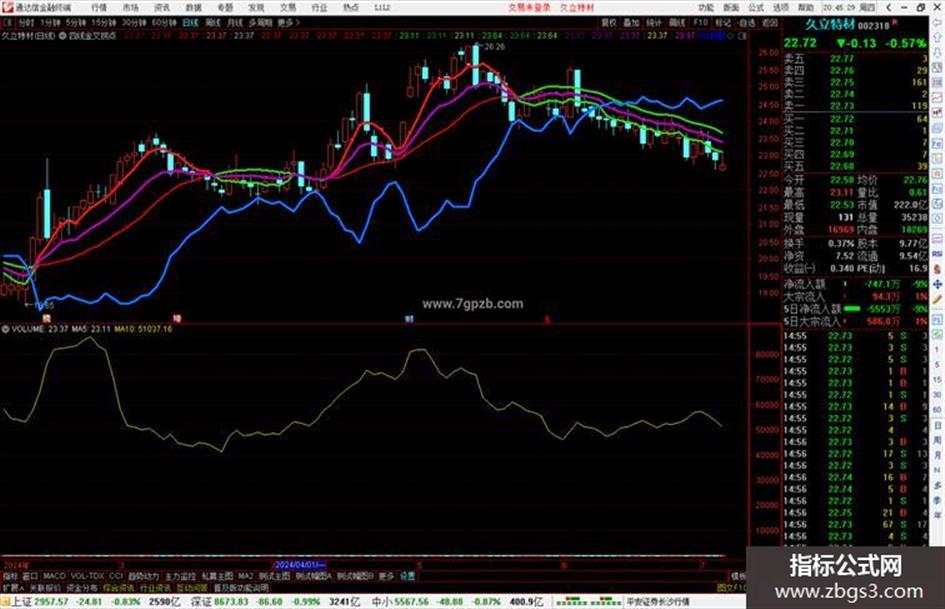Viewport: 945px width, 609px height.
Task: Click the 复权 button
Action: point(609,22)
